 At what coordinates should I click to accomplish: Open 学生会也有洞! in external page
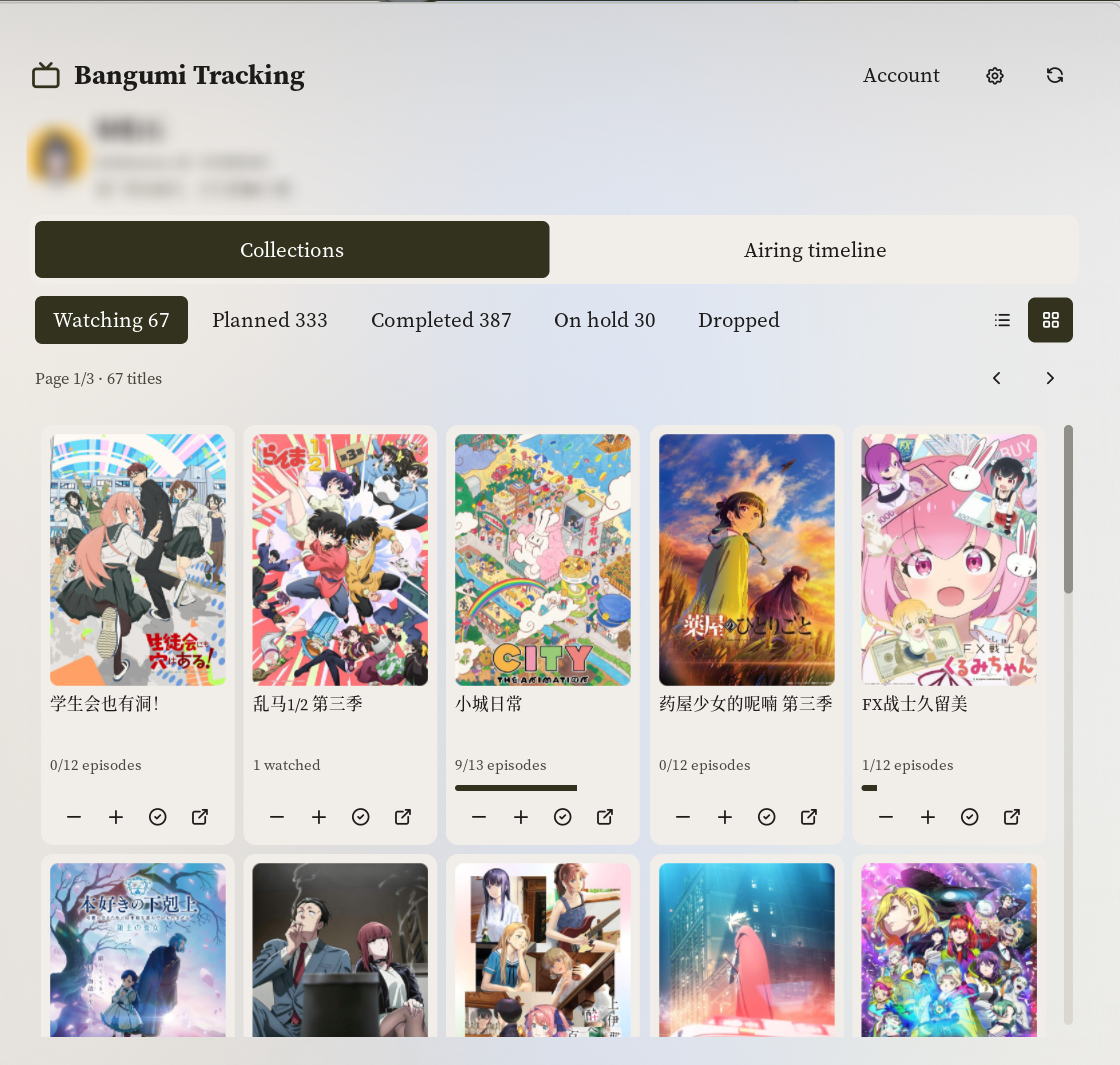[x=200, y=816]
